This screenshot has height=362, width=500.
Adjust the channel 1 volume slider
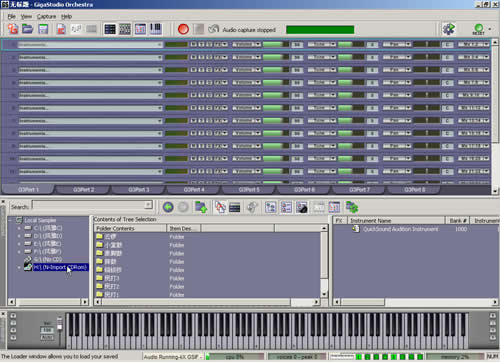276,44
